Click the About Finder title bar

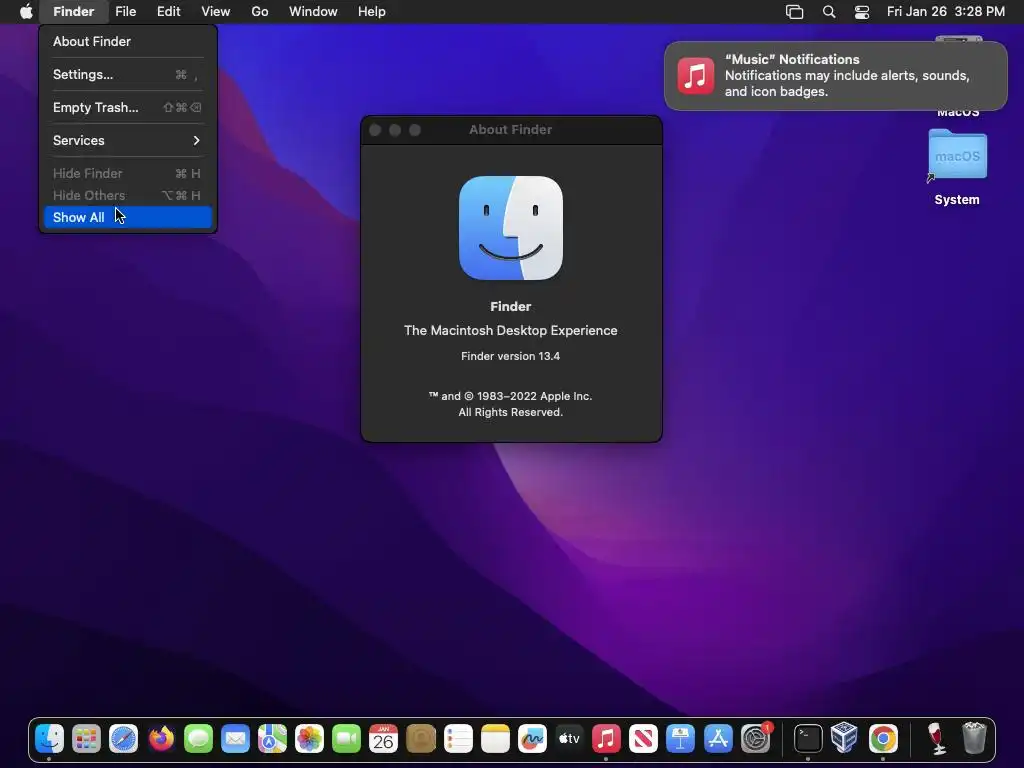point(511,130)
